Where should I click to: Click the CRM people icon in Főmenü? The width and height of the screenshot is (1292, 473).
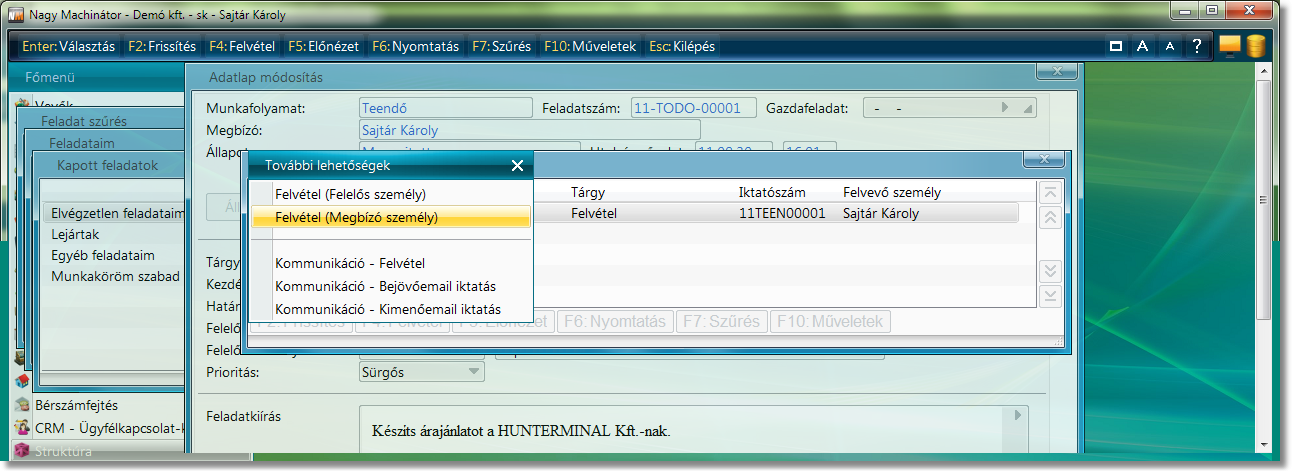(x=22, y=428)
